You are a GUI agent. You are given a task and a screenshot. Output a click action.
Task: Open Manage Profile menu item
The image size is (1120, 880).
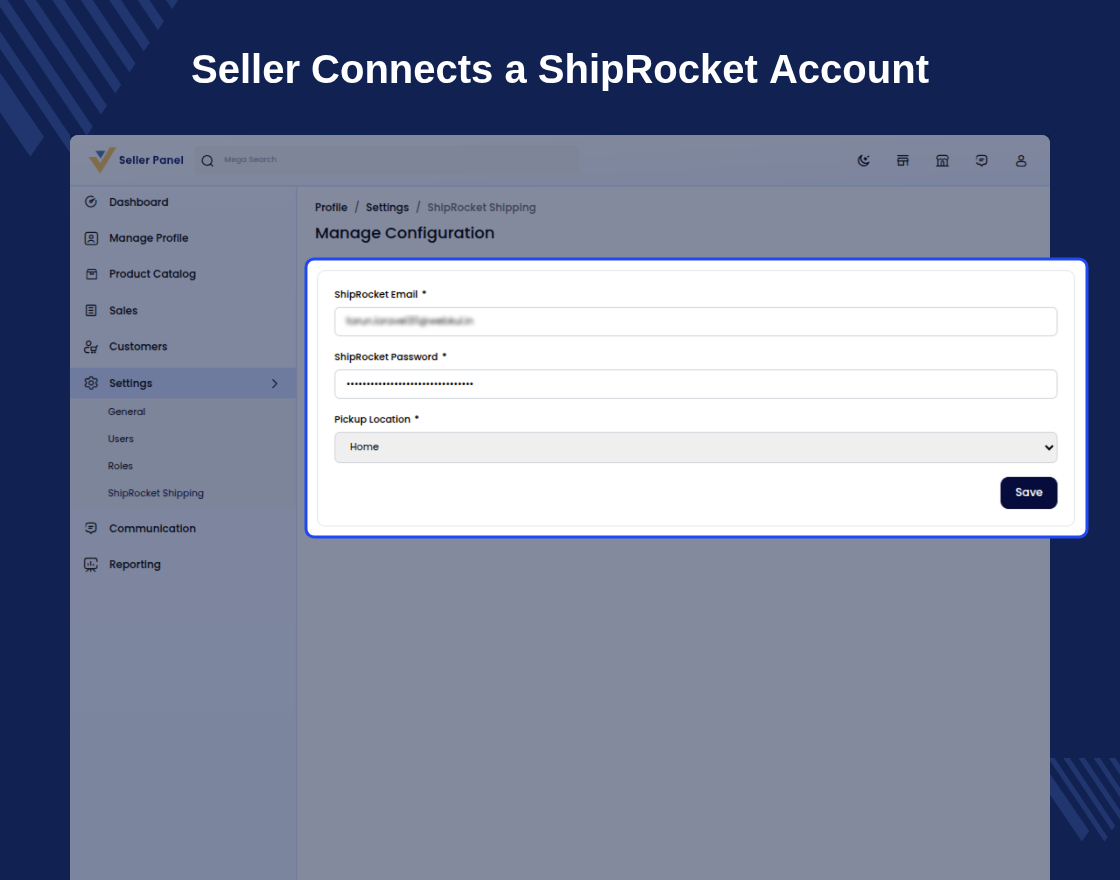tap(149, 238)
